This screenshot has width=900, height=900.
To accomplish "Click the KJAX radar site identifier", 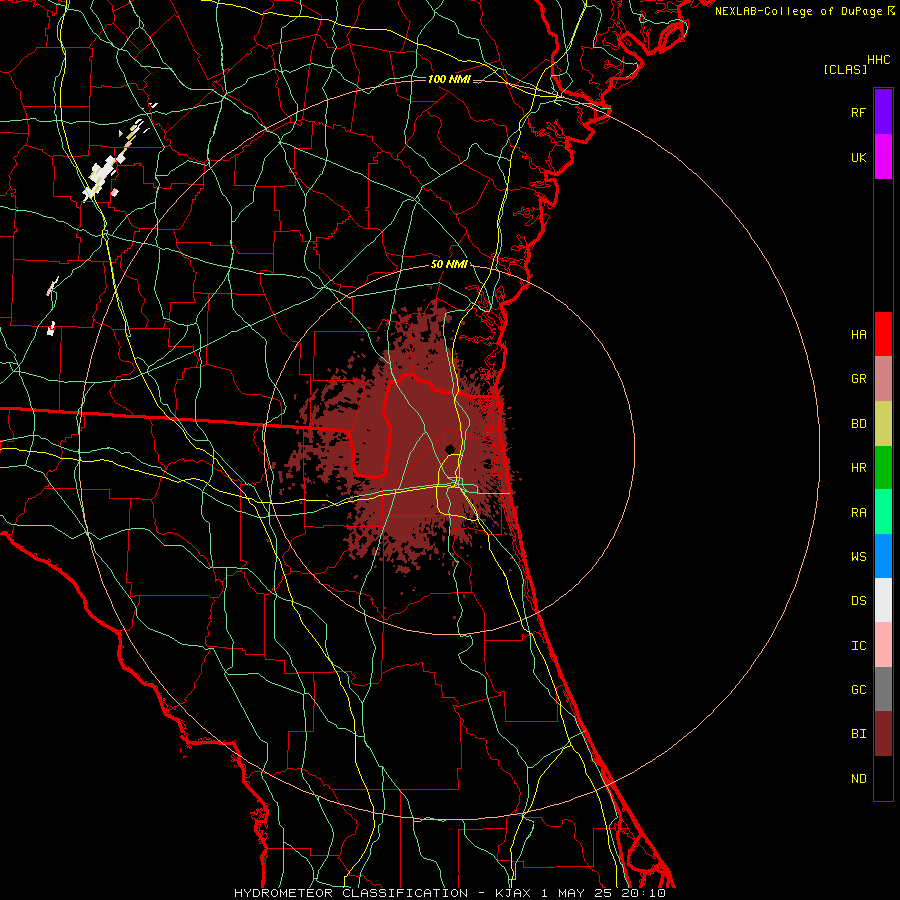I will tap(514, 893).
